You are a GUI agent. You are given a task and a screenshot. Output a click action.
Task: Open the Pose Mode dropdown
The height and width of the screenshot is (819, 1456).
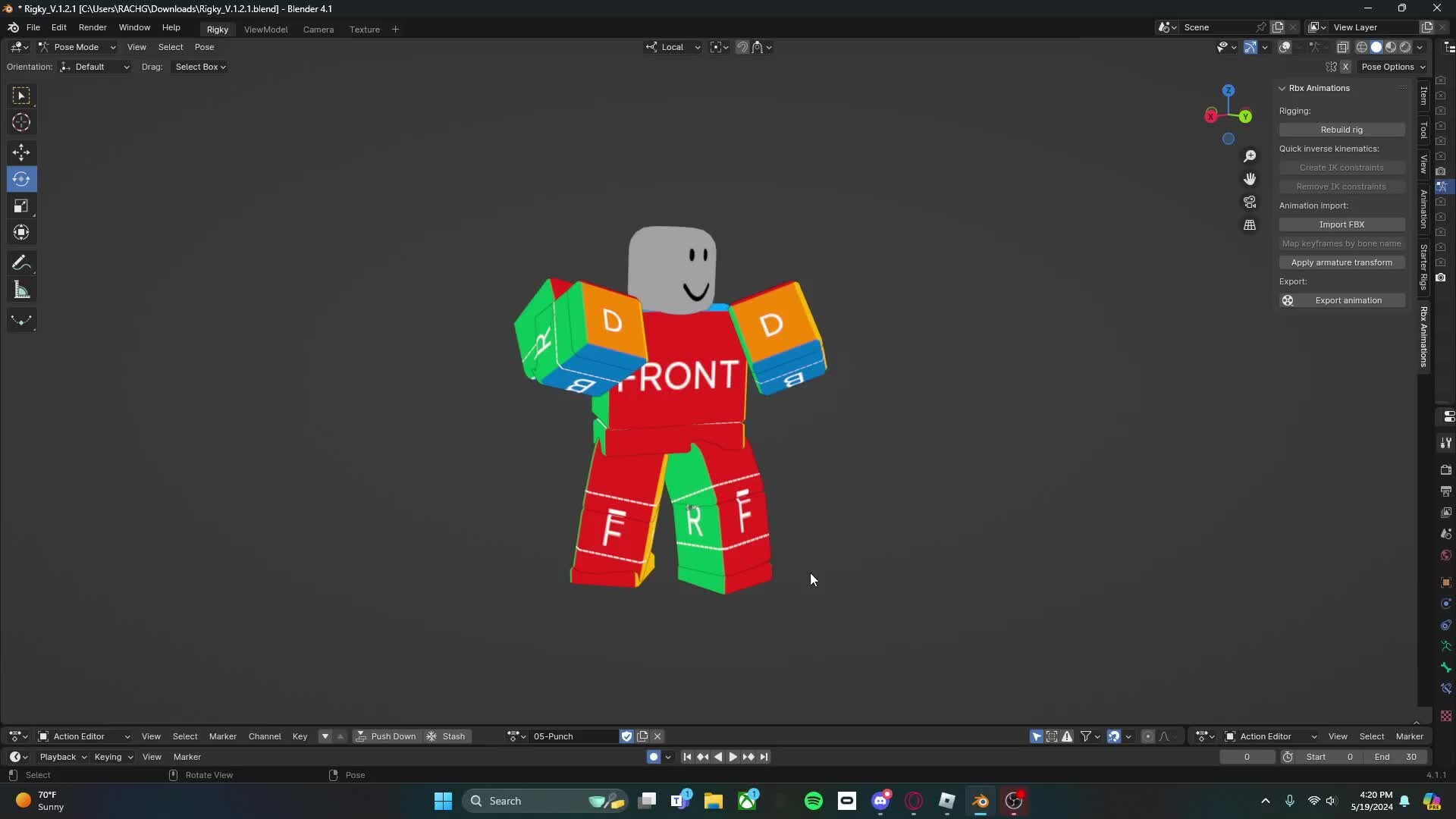77,47
